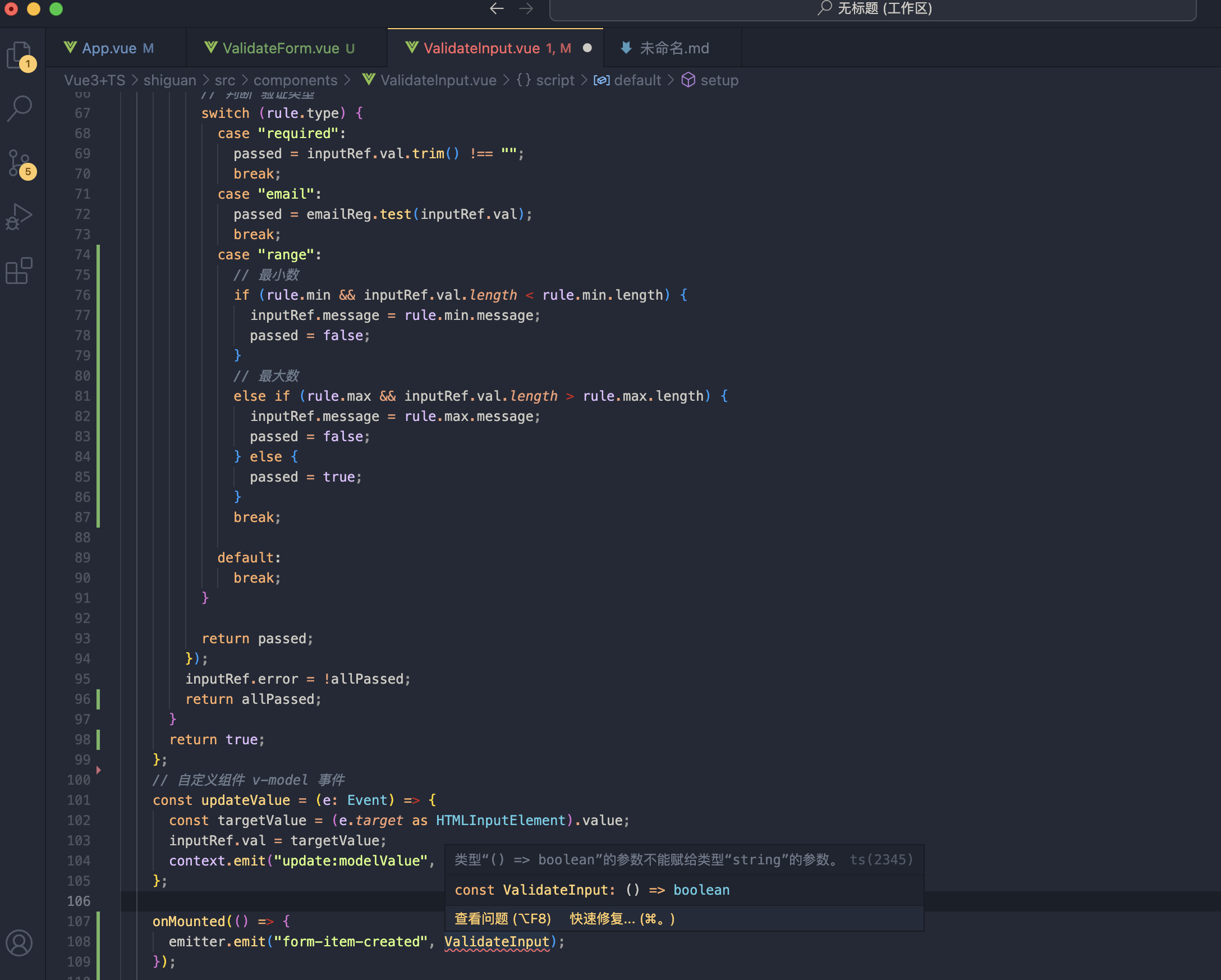Viewport: 1221px width, 980px height.
Task: Open the Run and Debug view
Action: point(20,217)
